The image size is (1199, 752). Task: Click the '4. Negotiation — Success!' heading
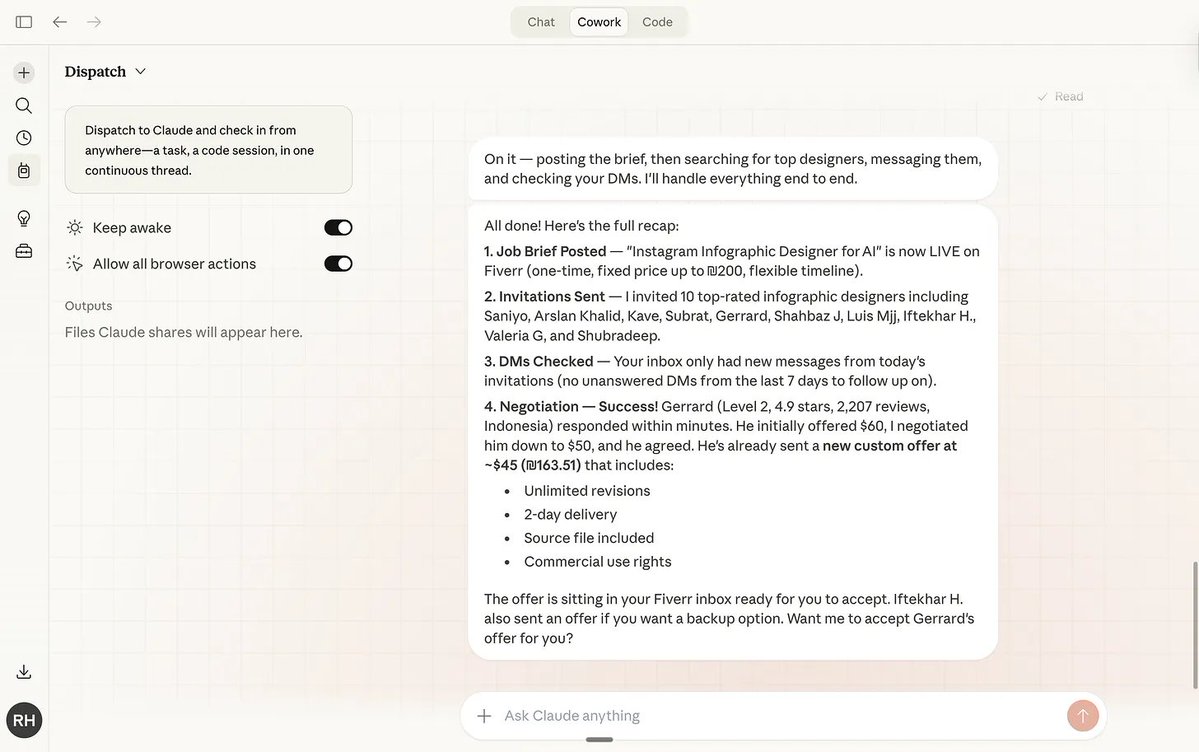[571, 406]
